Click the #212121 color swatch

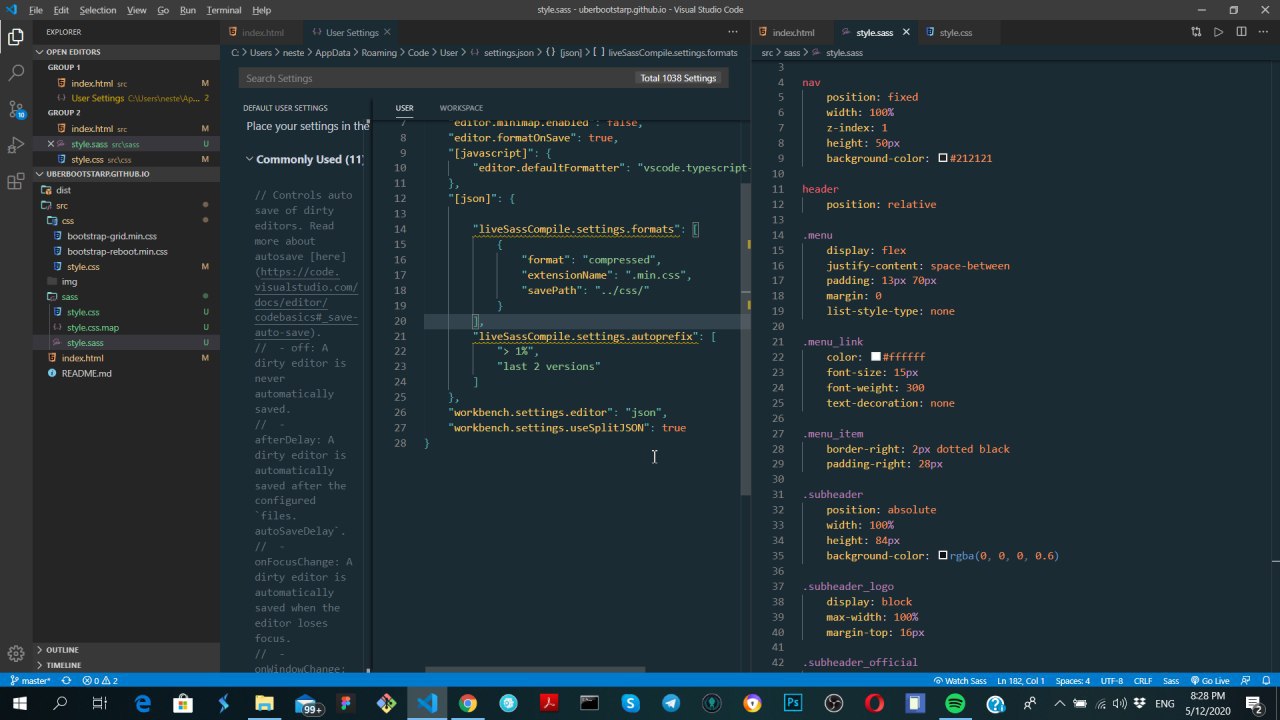943,158
